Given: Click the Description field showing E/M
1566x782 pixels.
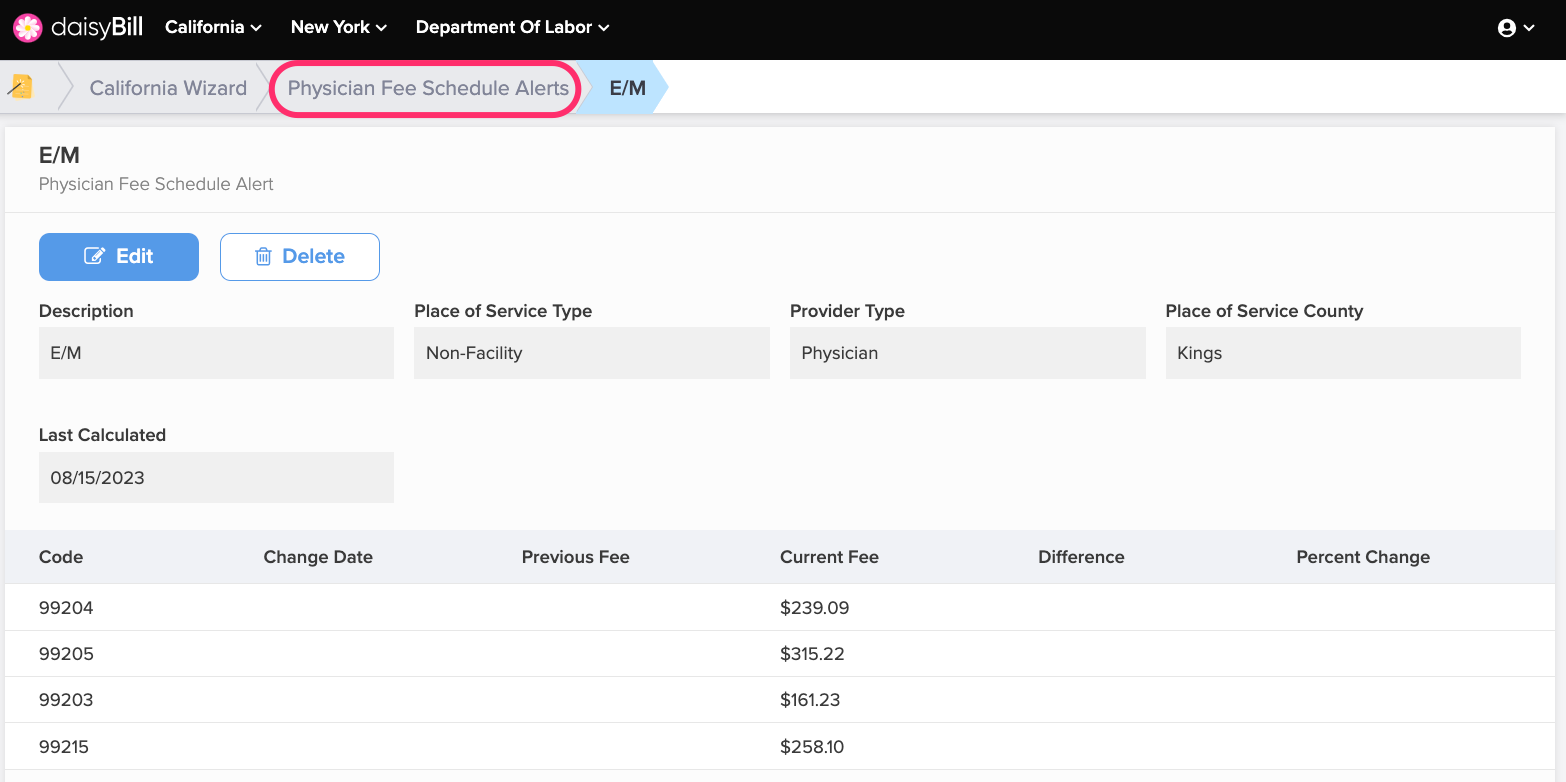Looking at the screenshot, I should pos(216,353).
